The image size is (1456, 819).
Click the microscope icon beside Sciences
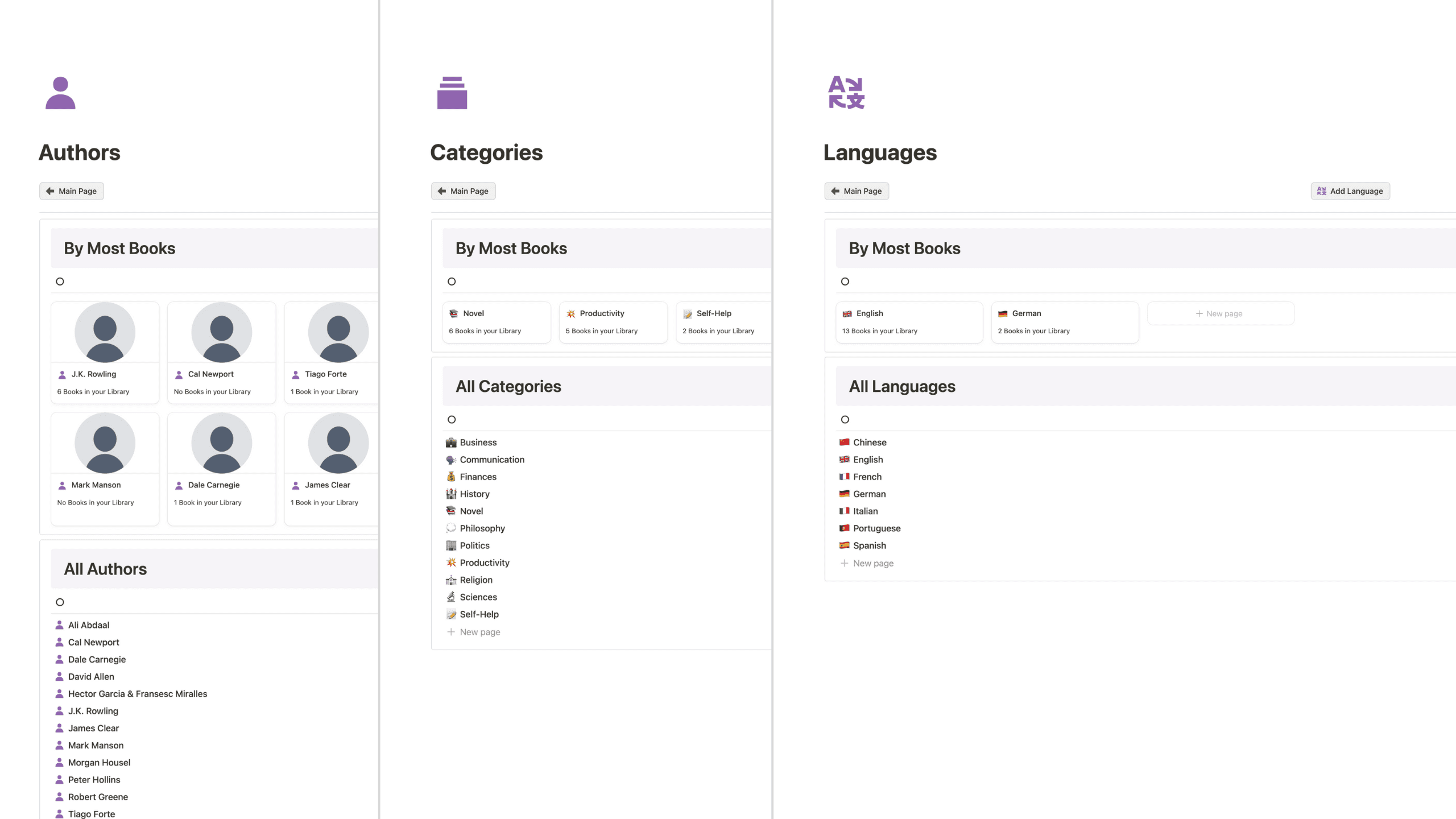pos(451,597)
